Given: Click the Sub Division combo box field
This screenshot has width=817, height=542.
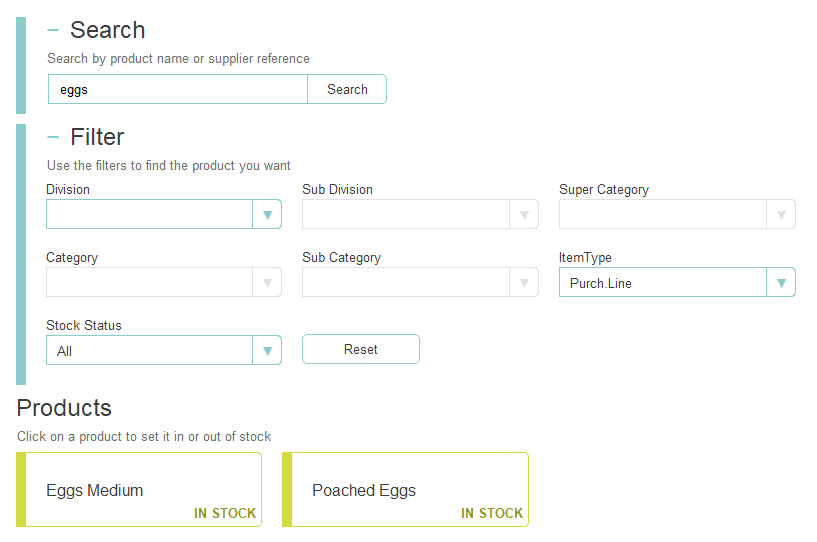Looking at the screenshot, I should click(x=406, y=215).
